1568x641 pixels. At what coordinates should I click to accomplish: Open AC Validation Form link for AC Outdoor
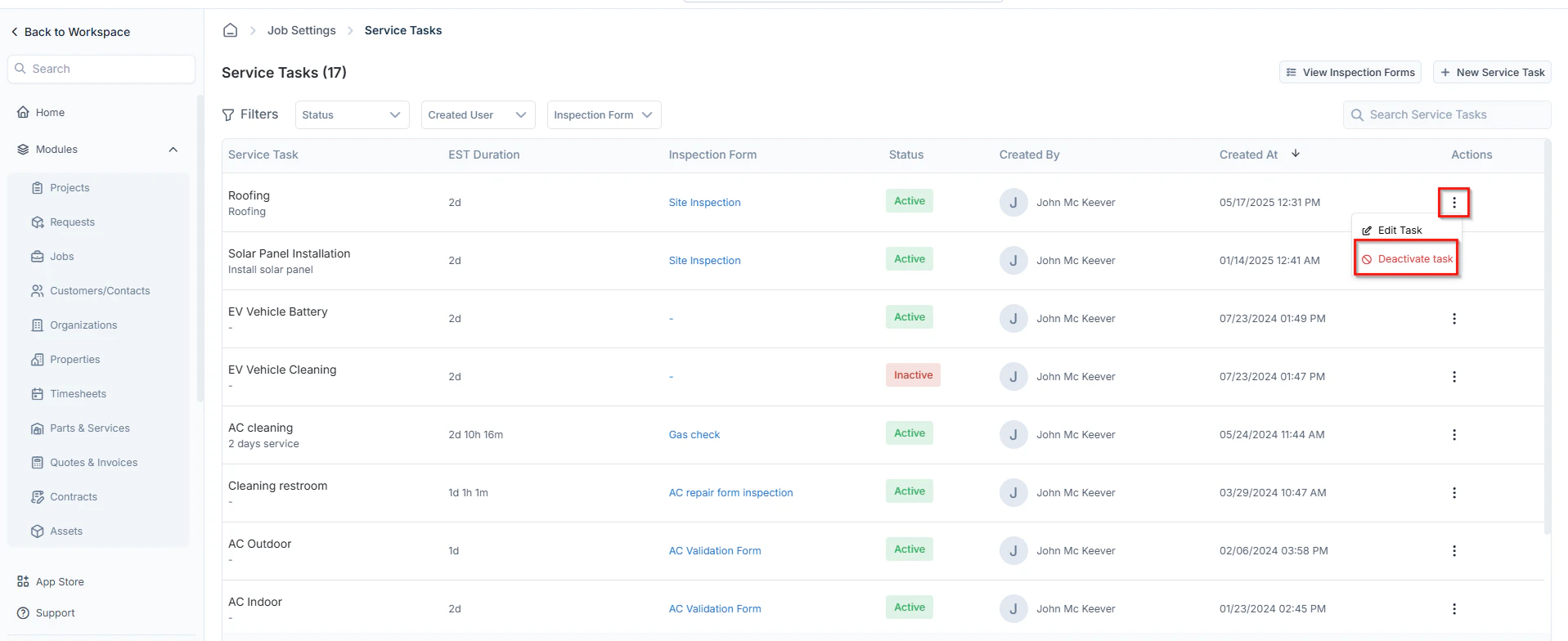(715, 551)
